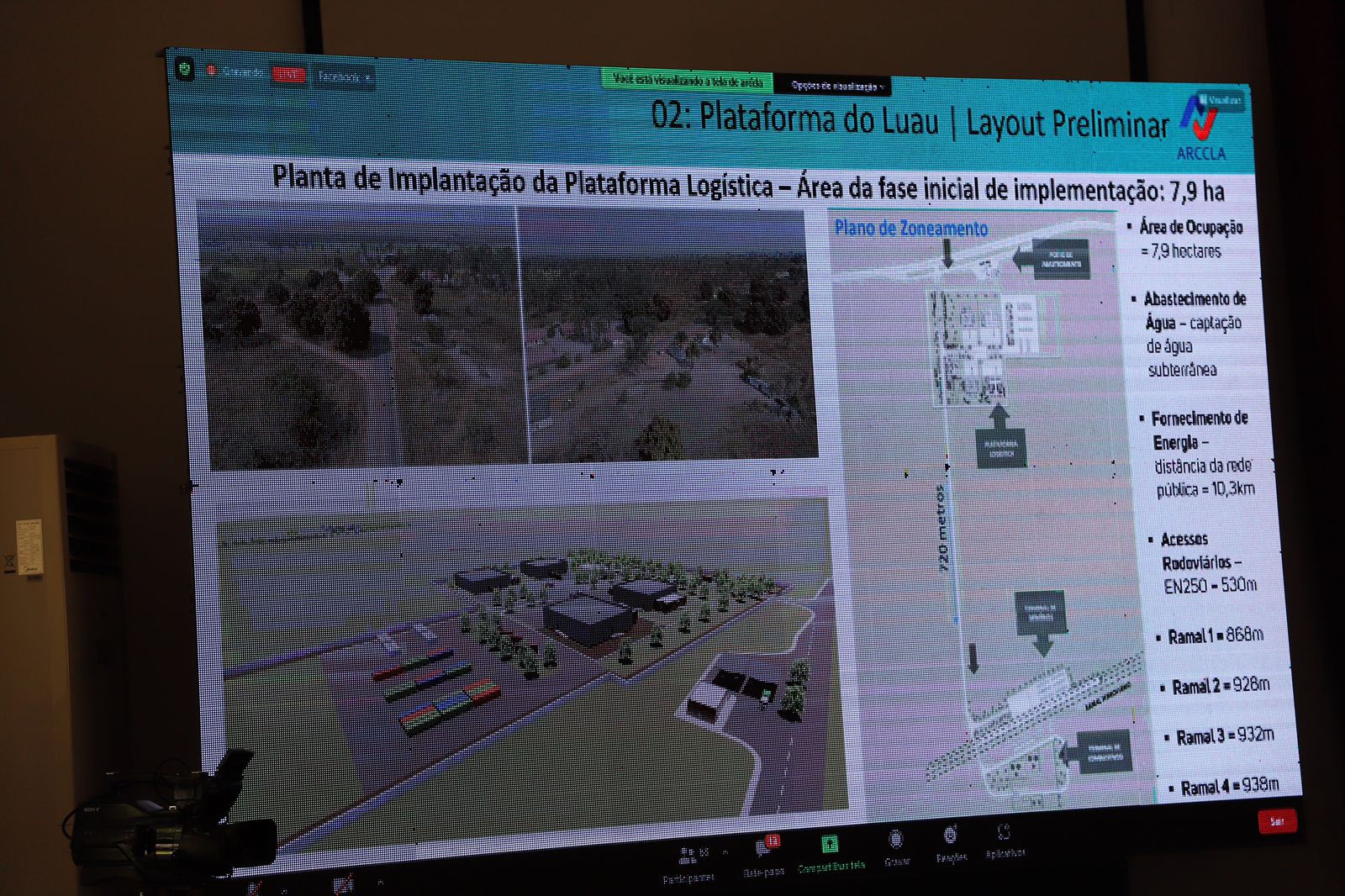
Task: Click the Plano de Zoneamento heading
Action: [x=910, y=229]
